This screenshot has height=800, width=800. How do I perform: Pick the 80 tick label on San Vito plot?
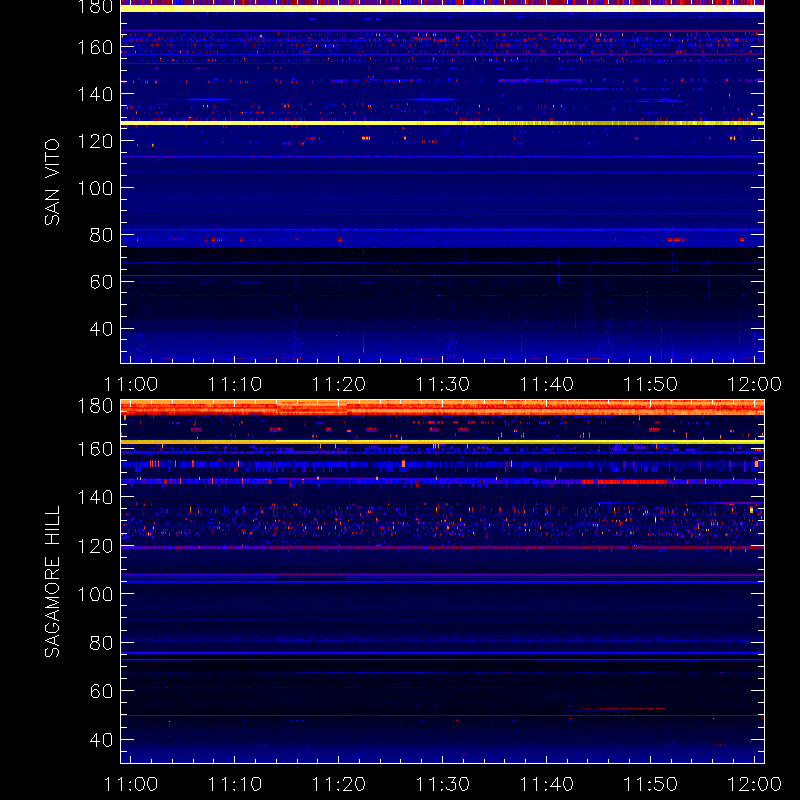(101, 235)
